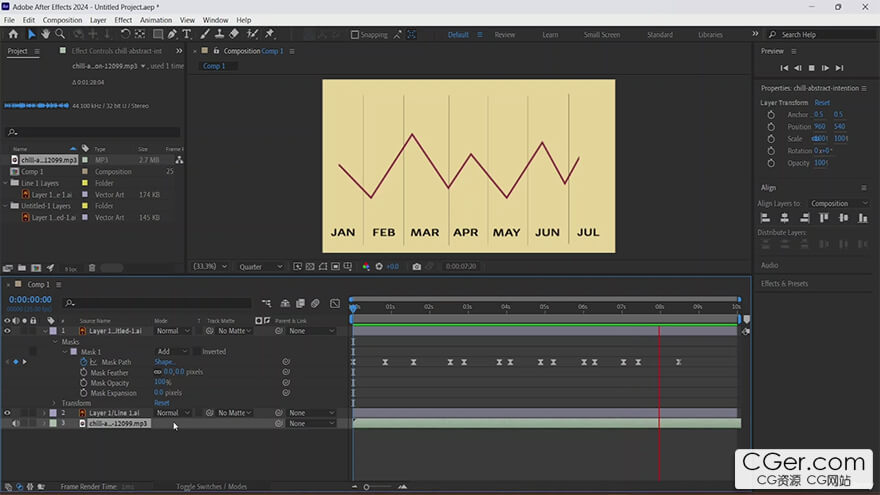Click yellow label swatch of Comp 1

point(85,172)
